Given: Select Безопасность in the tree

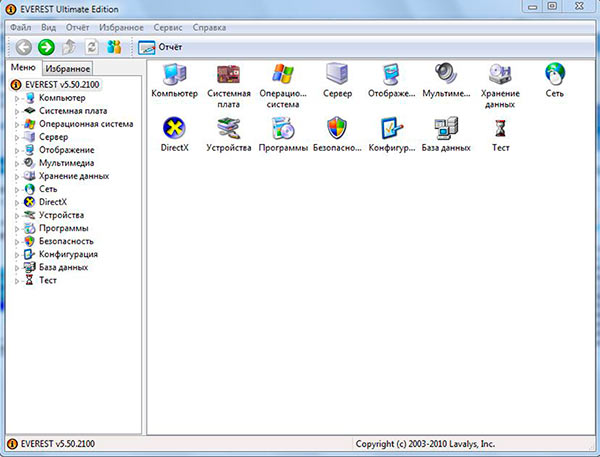Looking at the screenshot, I should (66, 241).
